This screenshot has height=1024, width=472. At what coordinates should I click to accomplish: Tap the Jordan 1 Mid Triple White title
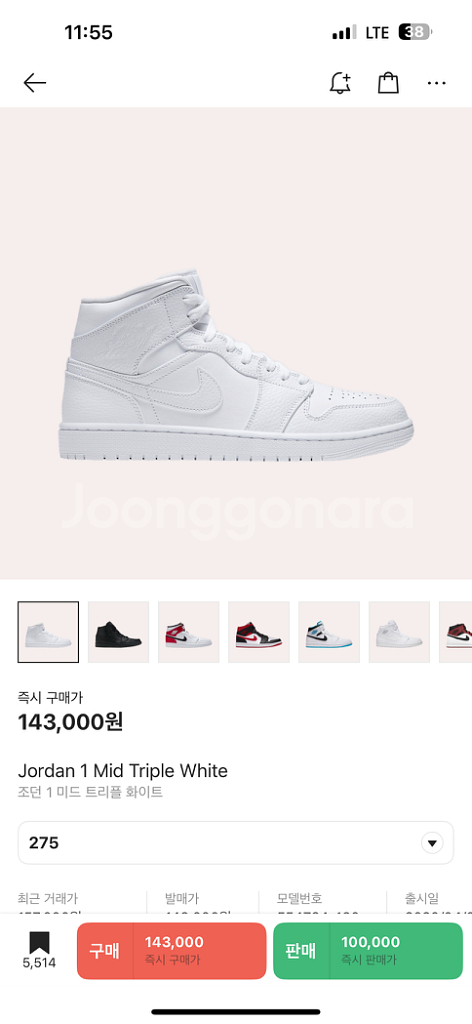point(123,771)
